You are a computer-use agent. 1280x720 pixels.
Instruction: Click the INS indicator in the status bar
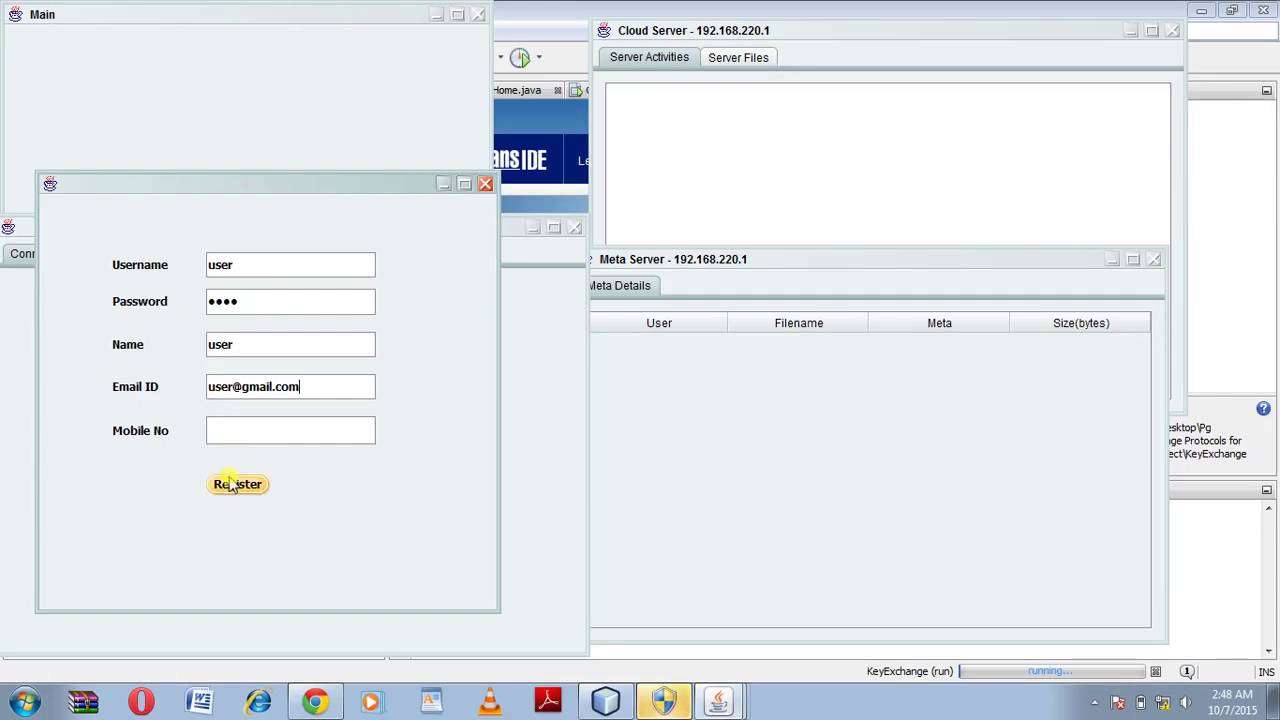click(1266, 672)
